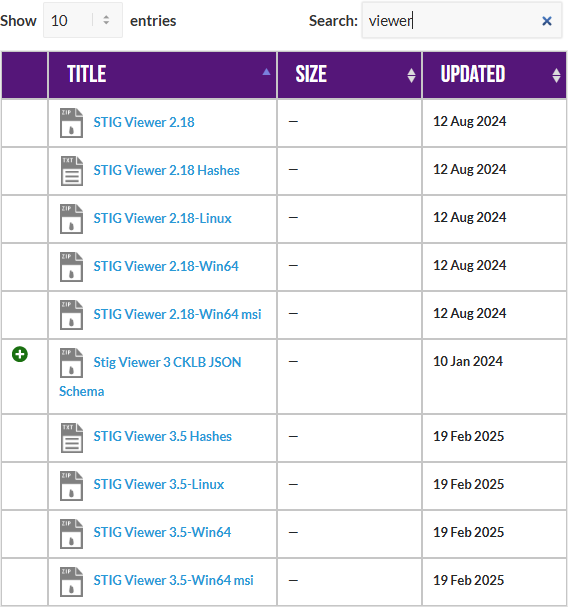The width and height of the screenshot is (568, 607).
Task: Open the Show entries count dropdown
Action: pos(83,20)
